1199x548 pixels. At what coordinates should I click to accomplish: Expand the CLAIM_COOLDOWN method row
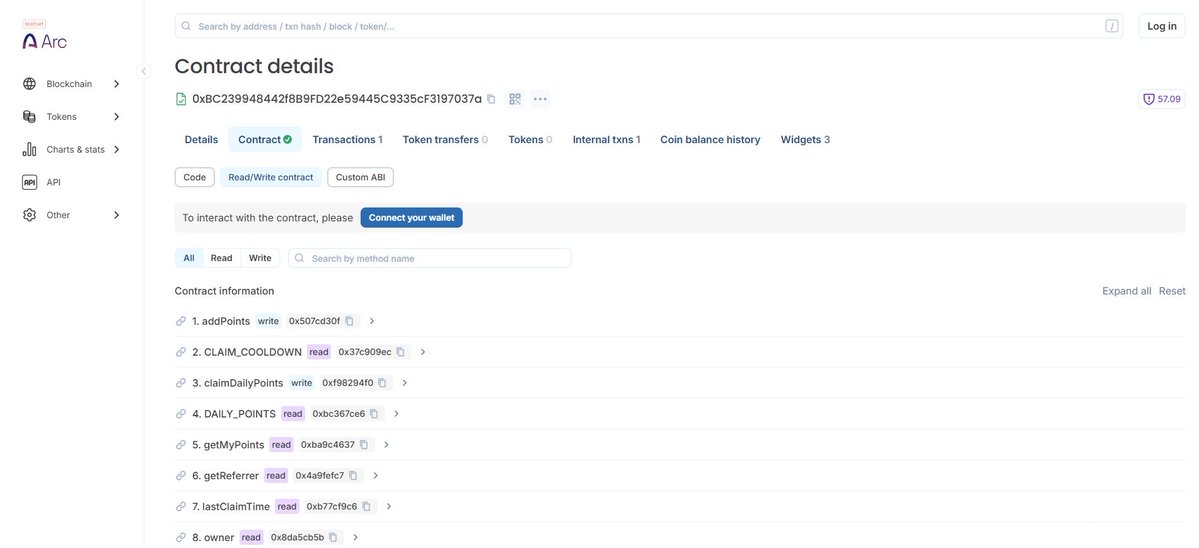423,352
